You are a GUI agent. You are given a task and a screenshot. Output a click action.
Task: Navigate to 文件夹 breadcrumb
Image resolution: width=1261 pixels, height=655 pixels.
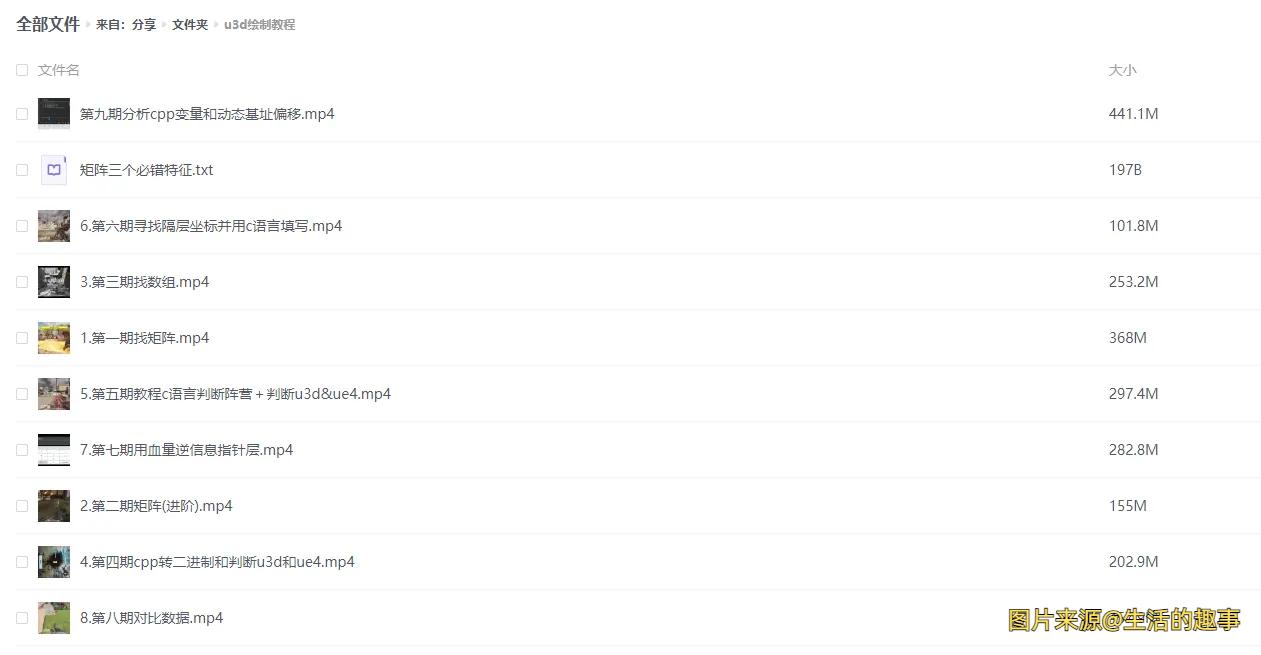190,25
